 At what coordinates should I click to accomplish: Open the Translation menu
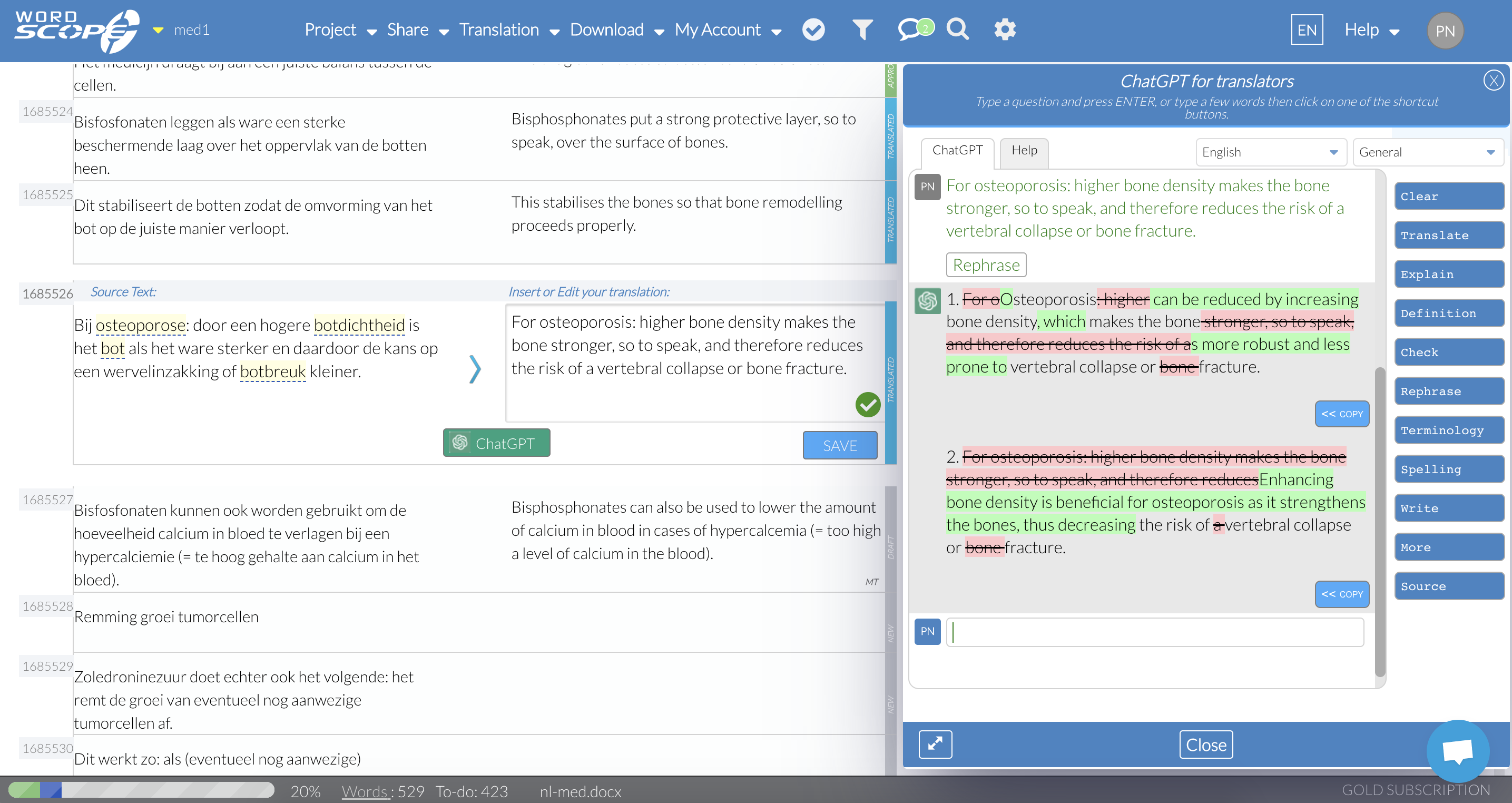pos(509,30)
